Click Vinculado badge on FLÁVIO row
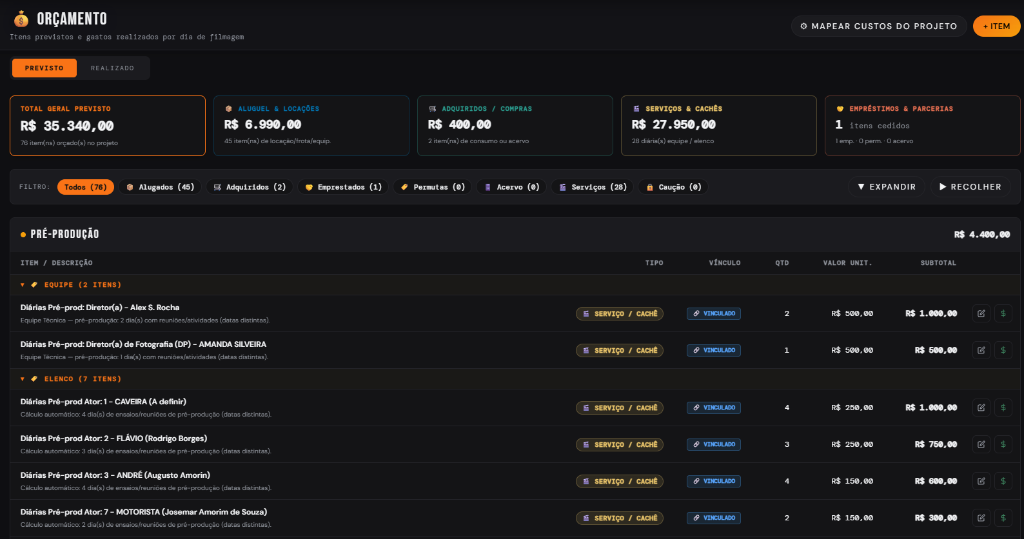 pyautogui.click(x=714, y=444)
